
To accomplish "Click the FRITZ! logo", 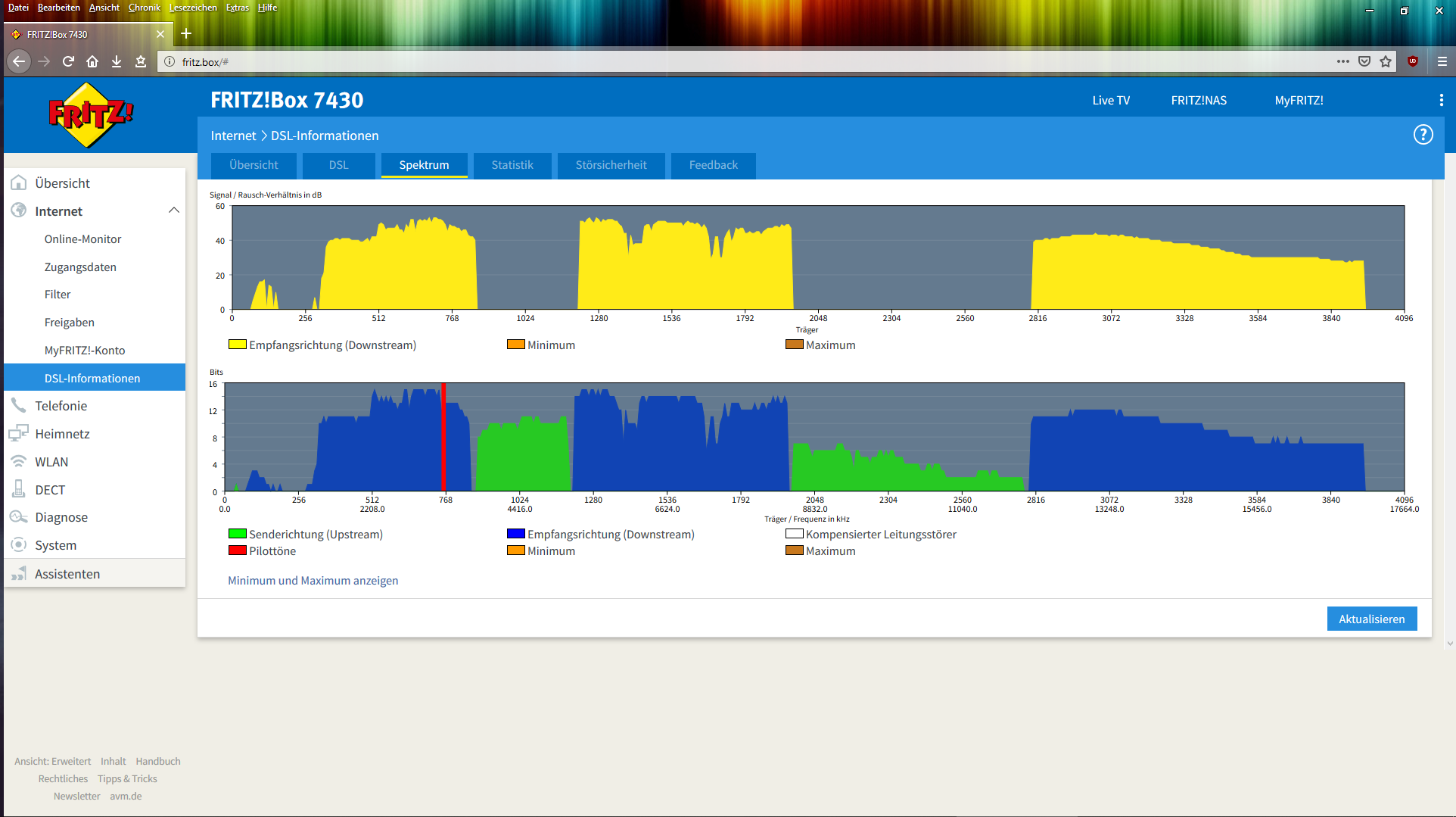I will pos(91,114).
